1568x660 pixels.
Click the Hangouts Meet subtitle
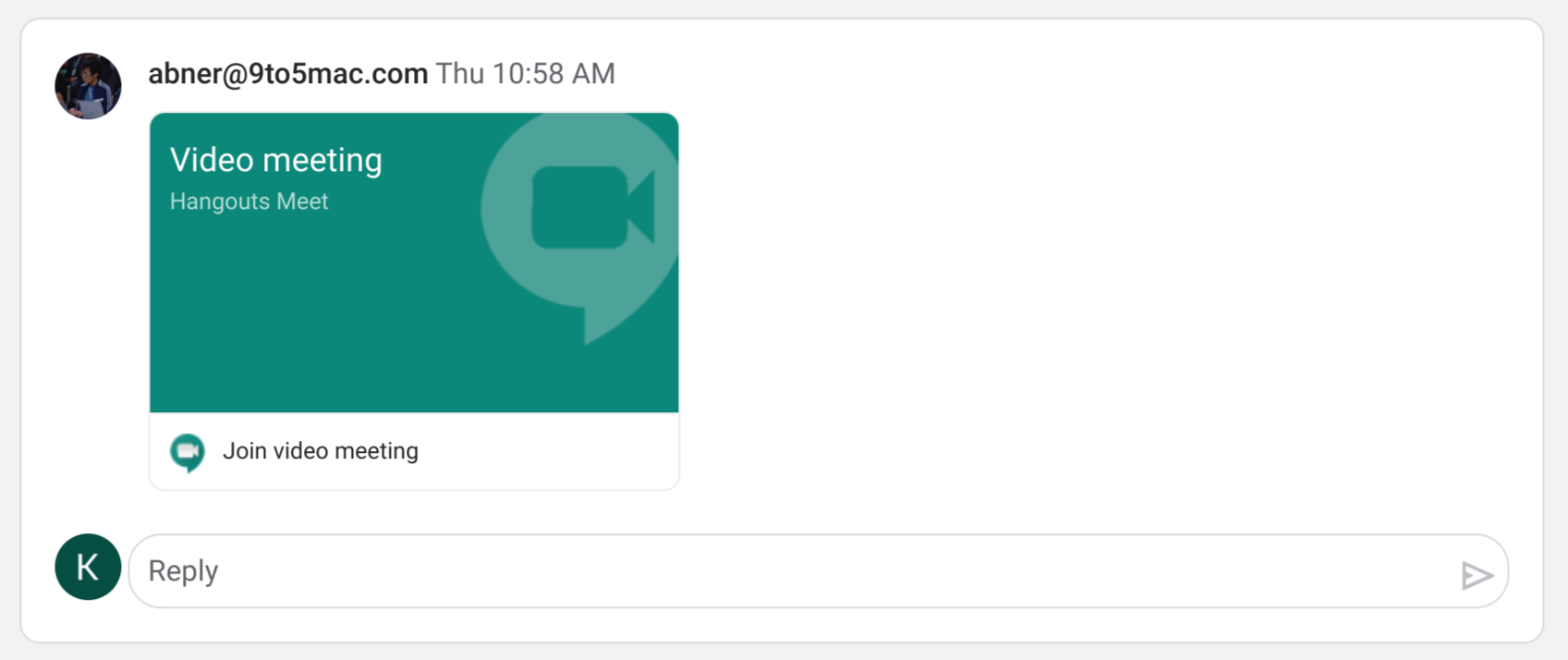point(249,202)
